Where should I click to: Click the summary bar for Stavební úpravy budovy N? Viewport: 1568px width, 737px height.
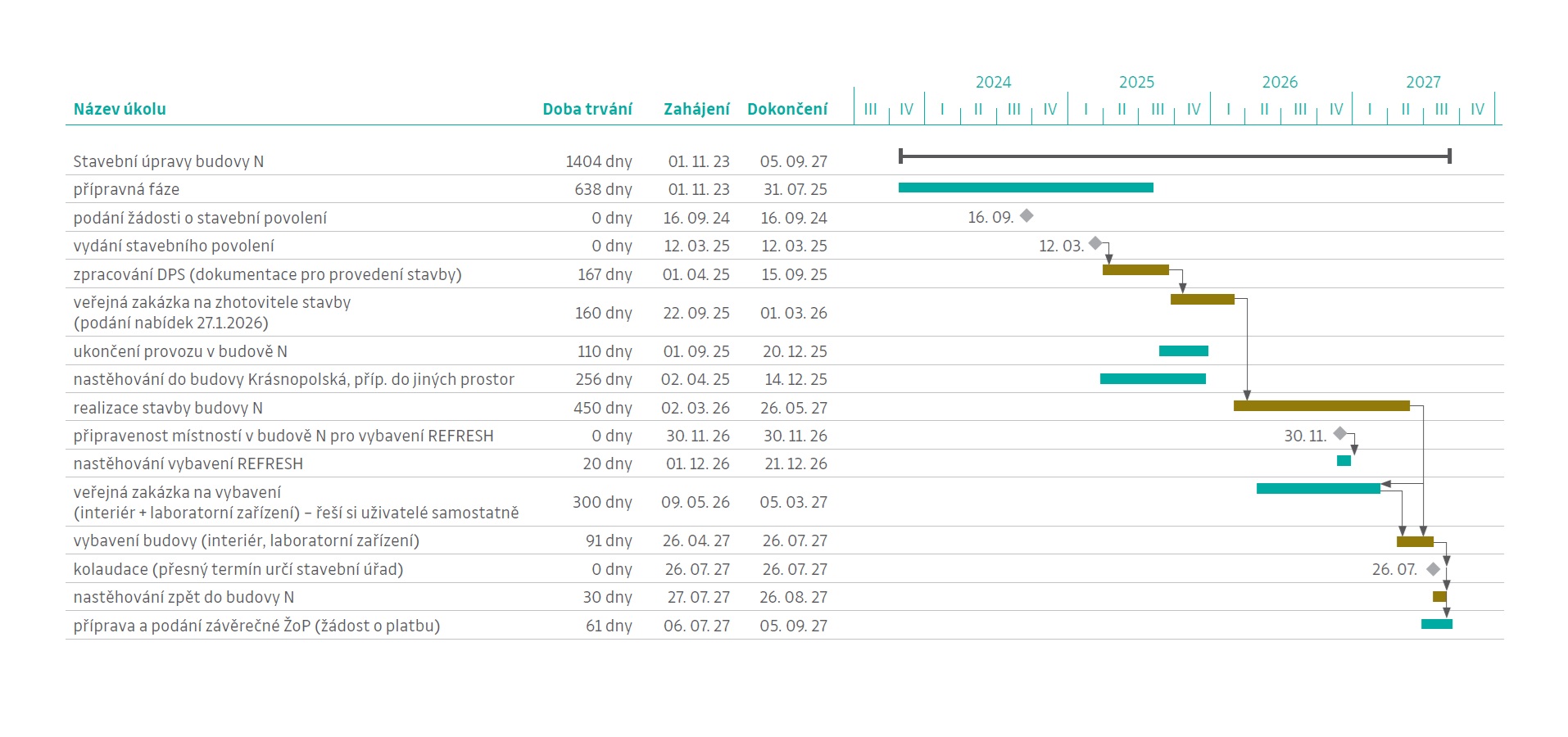click(1174, 156)
